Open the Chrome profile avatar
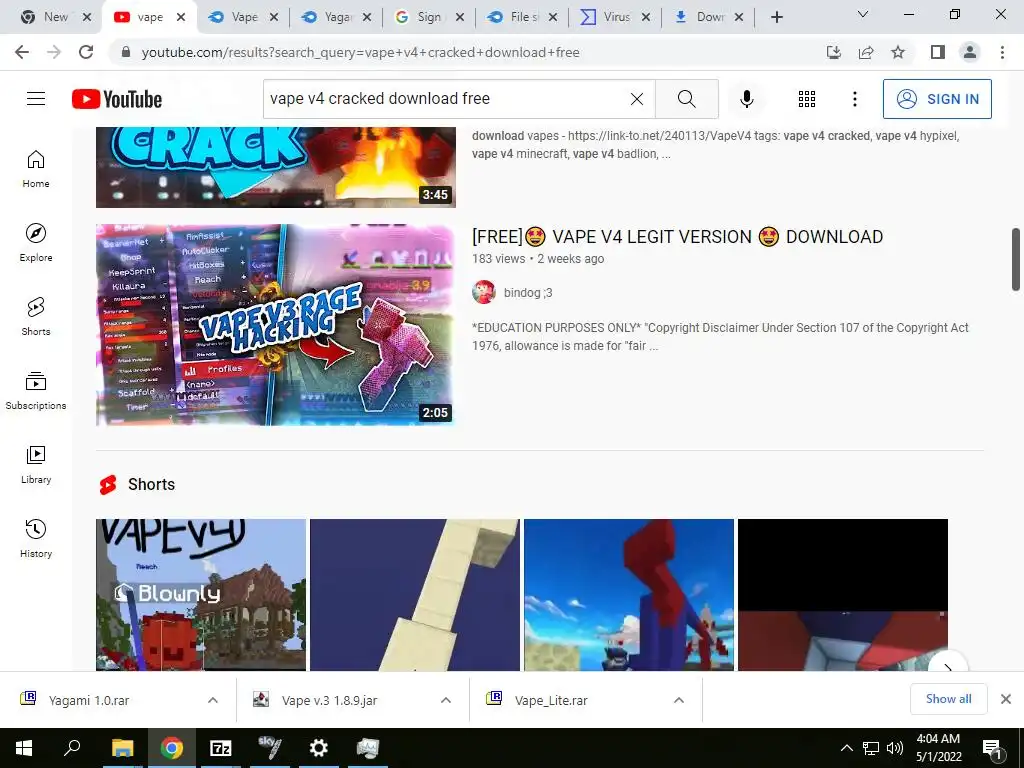The image size is (1024, 768). point(970,52)
